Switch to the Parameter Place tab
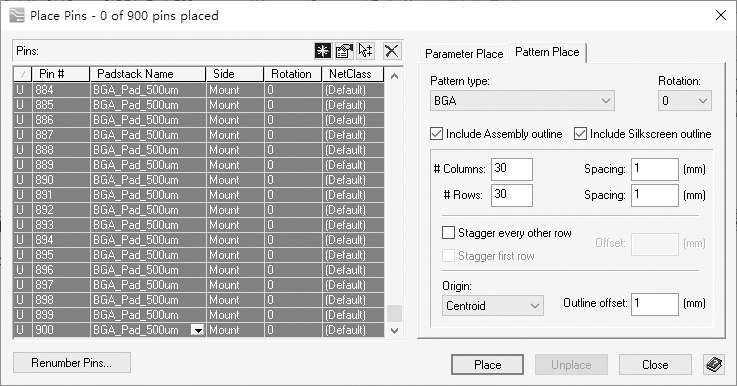737x386 pixels. point(464,54)
